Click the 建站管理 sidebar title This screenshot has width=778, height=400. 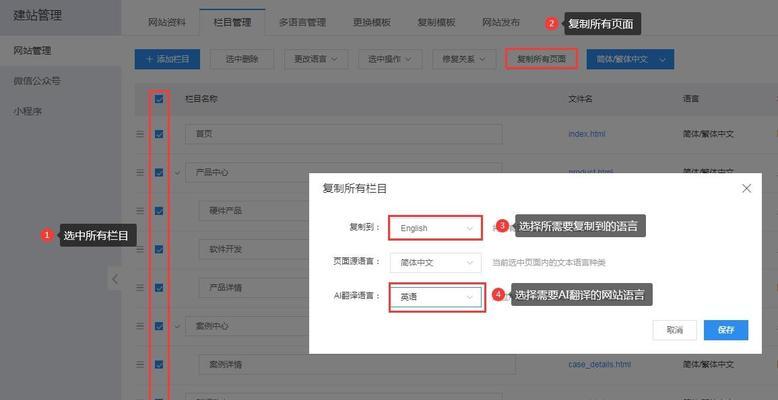point(38,15)
